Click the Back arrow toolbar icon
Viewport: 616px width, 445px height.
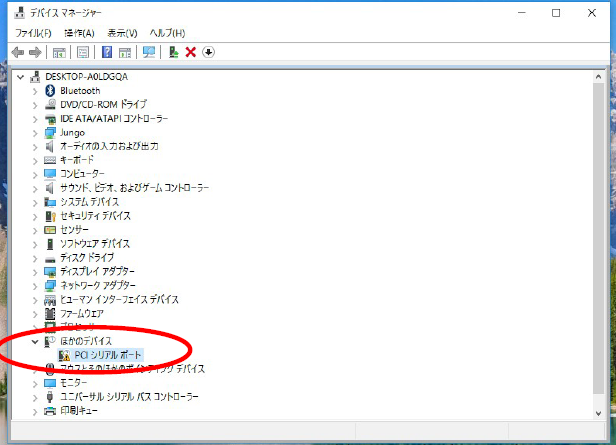(x=17, y=52)
